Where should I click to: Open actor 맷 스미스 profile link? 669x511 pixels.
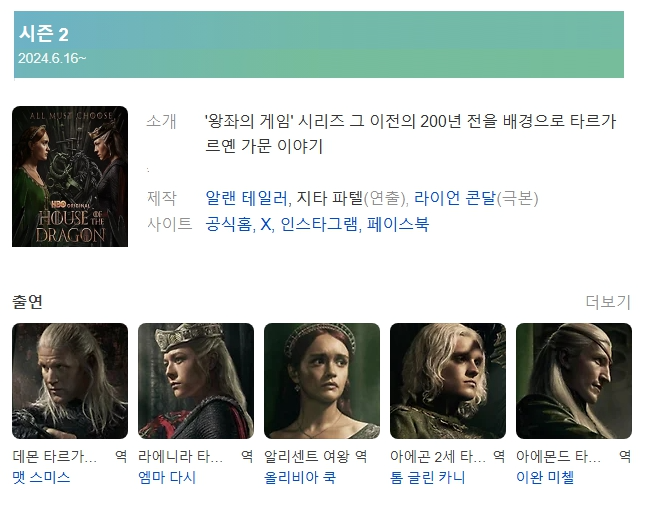click(41, 477)
